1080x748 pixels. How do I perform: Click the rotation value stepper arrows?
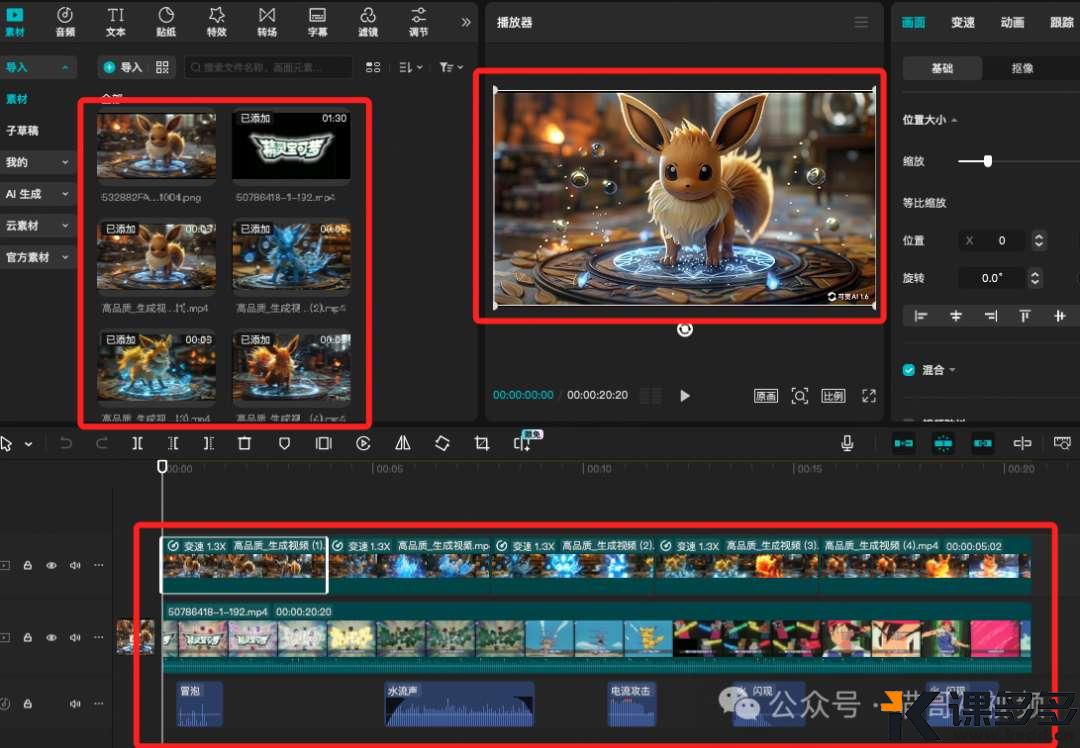click(1035, 278)
